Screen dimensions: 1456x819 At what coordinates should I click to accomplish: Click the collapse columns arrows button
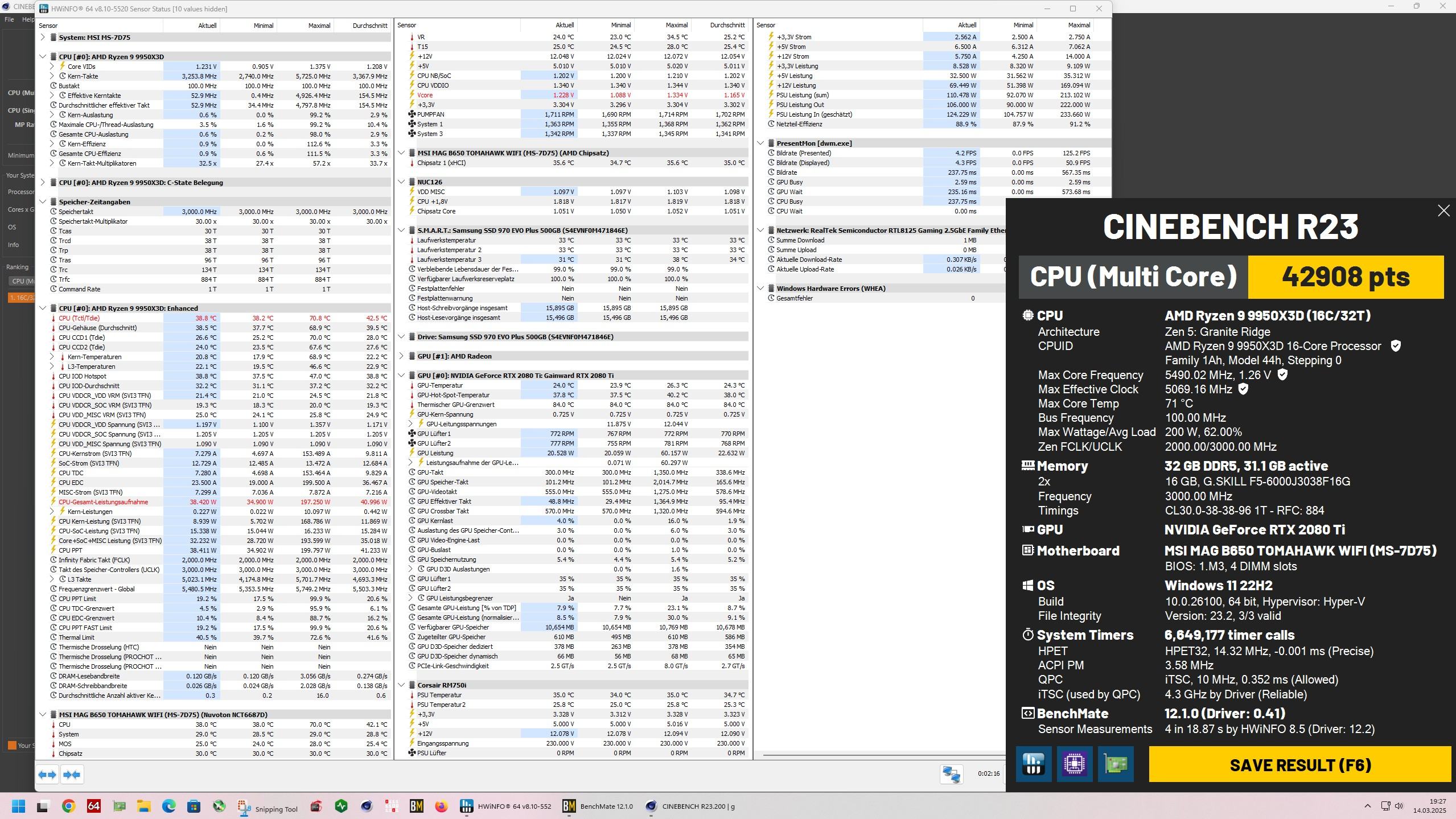[x=72, y=775]
